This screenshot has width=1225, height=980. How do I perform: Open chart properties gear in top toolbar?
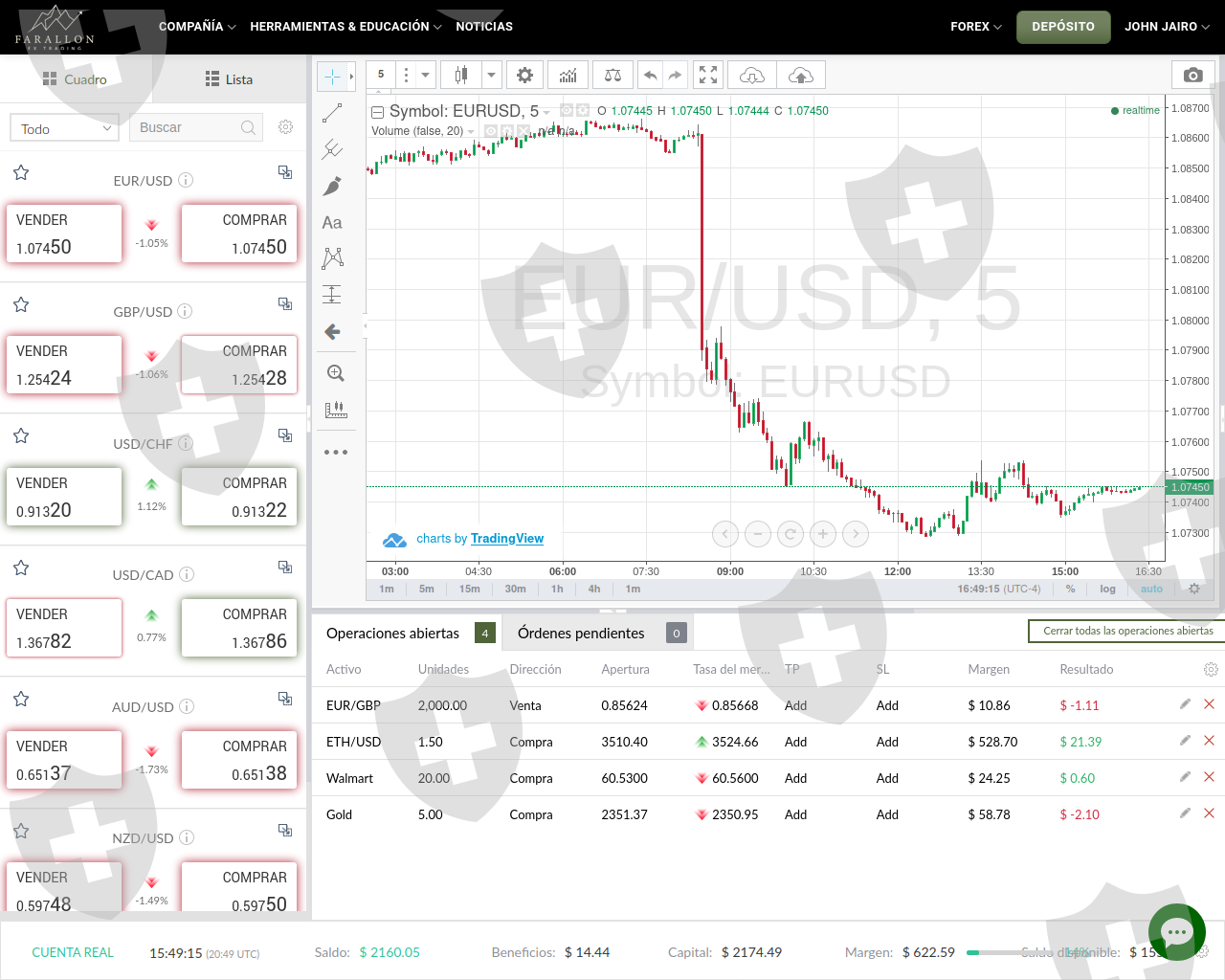point(524,75)
